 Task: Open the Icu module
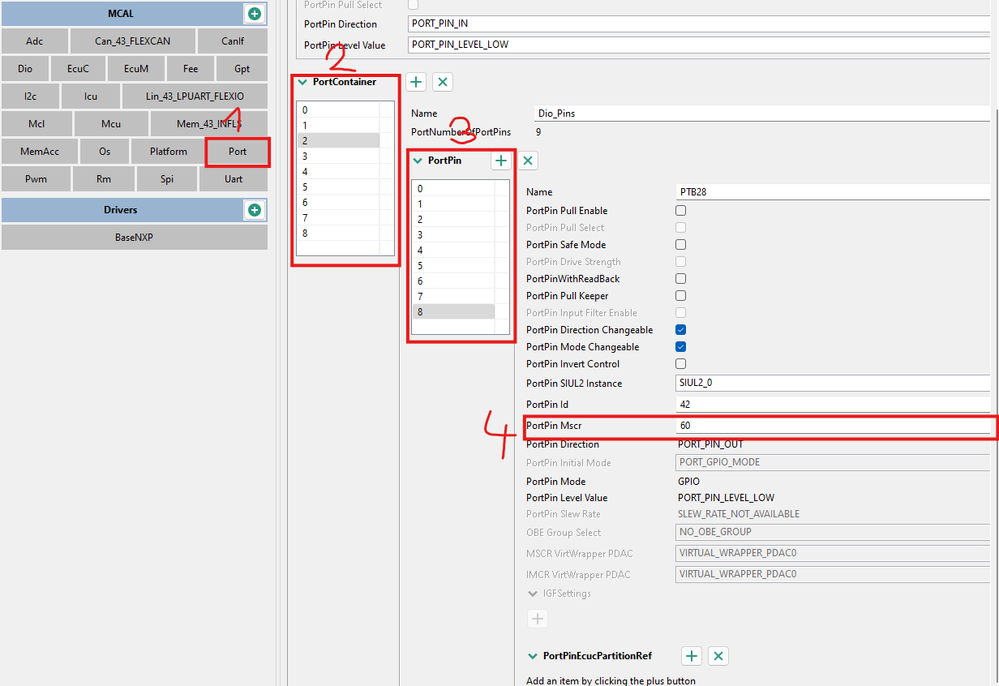click(90, 96)
